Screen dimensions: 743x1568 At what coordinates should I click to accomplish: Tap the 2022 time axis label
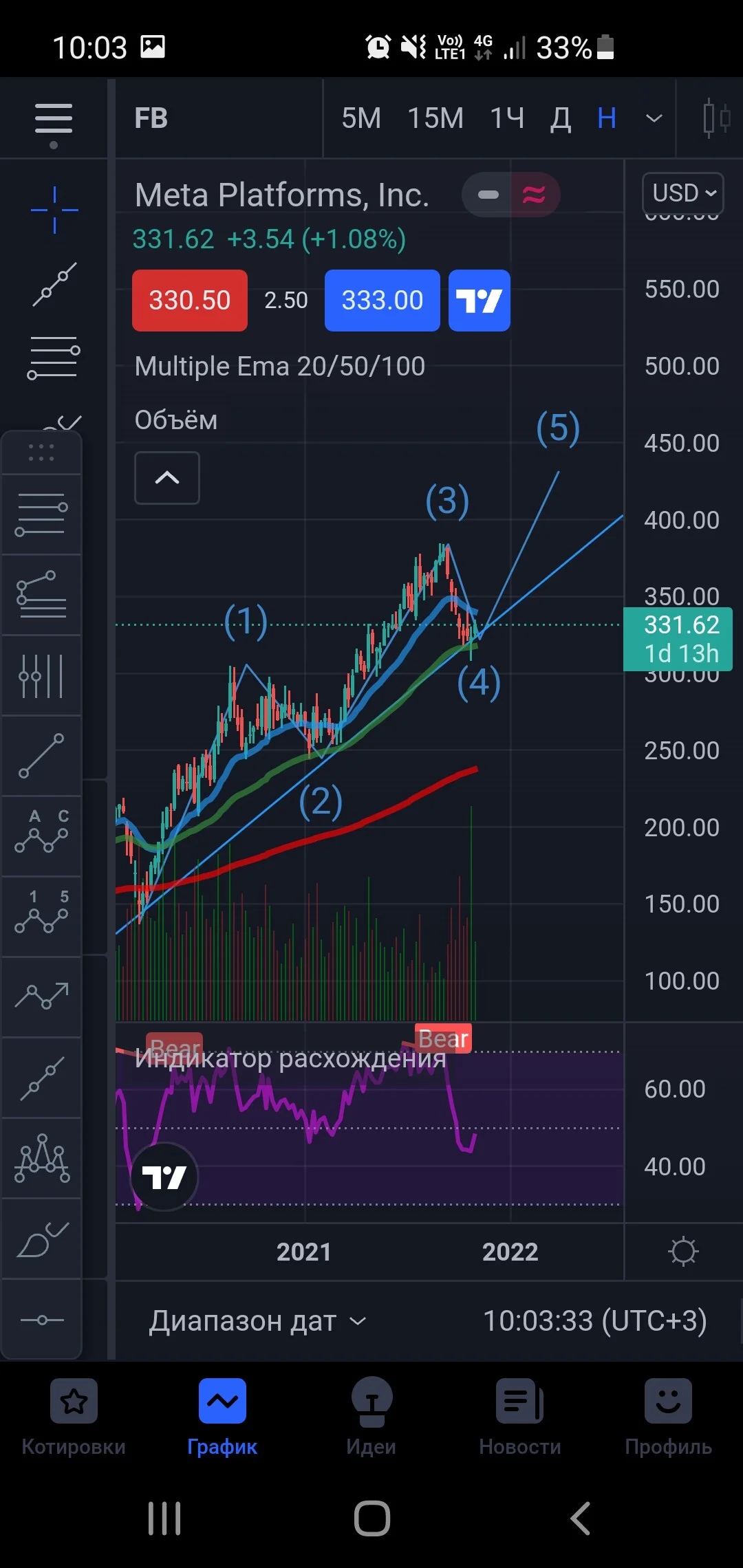[510, 1252]
